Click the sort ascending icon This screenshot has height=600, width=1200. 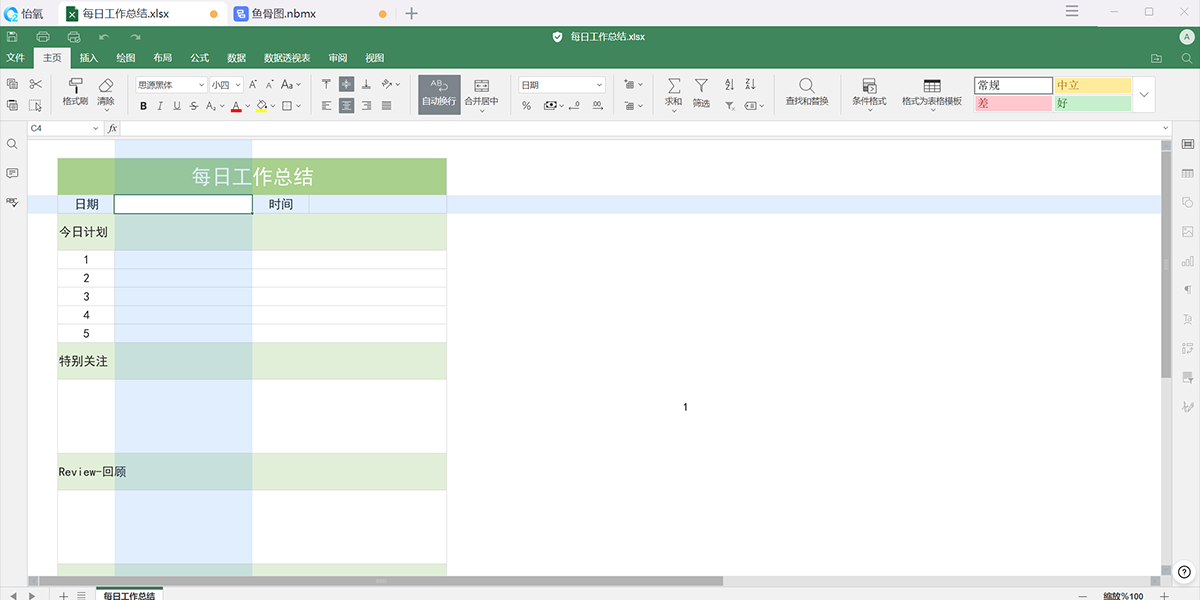pos(729,85)
